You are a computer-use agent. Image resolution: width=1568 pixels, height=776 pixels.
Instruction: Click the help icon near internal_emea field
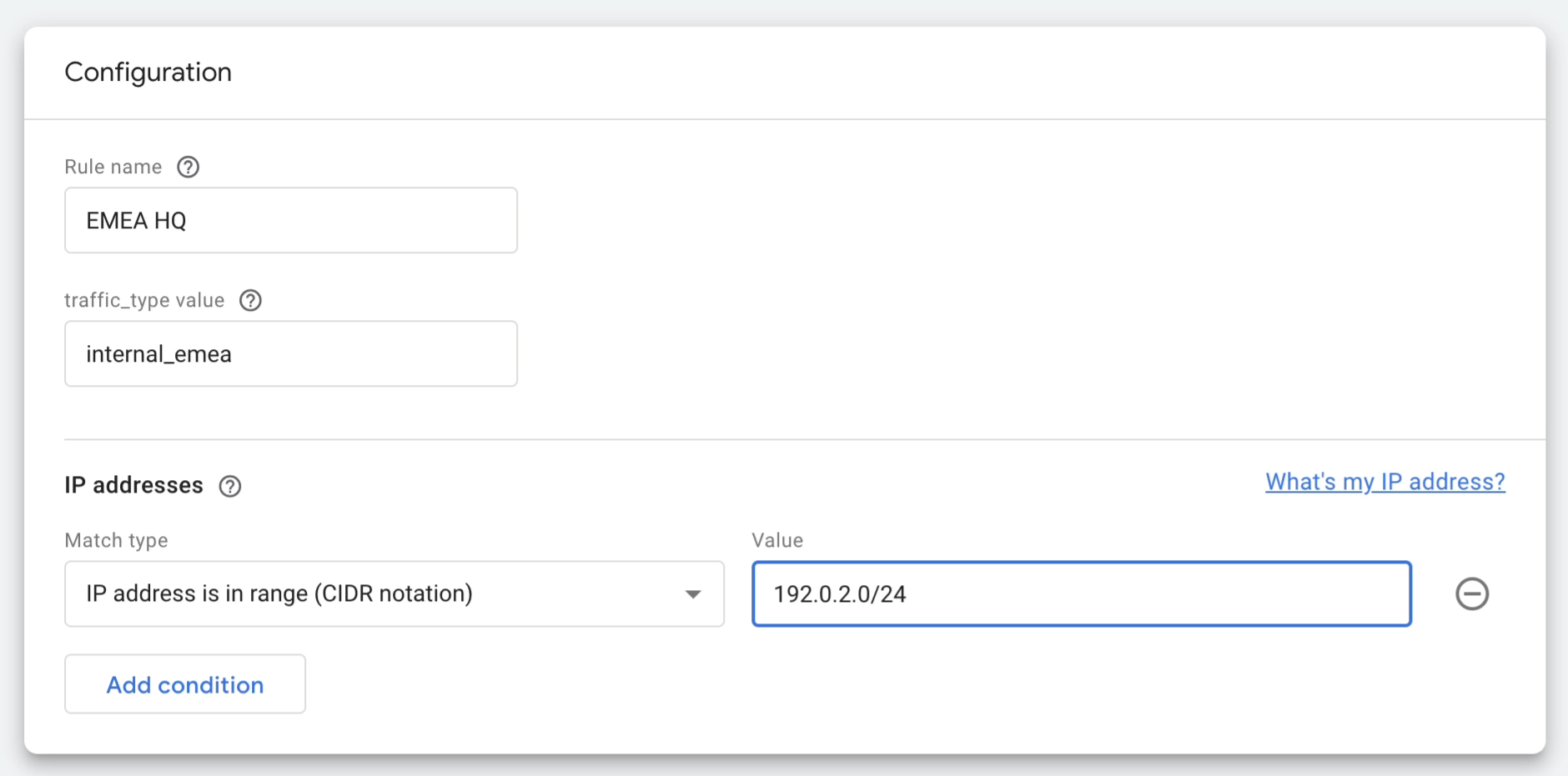(x=250, y=300)
